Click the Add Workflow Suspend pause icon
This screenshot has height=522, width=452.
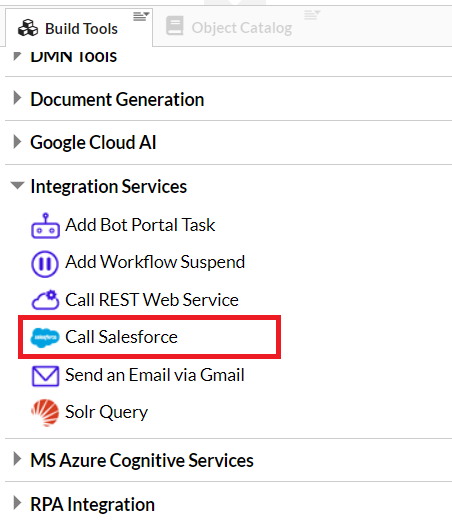(x=45, y=264)
